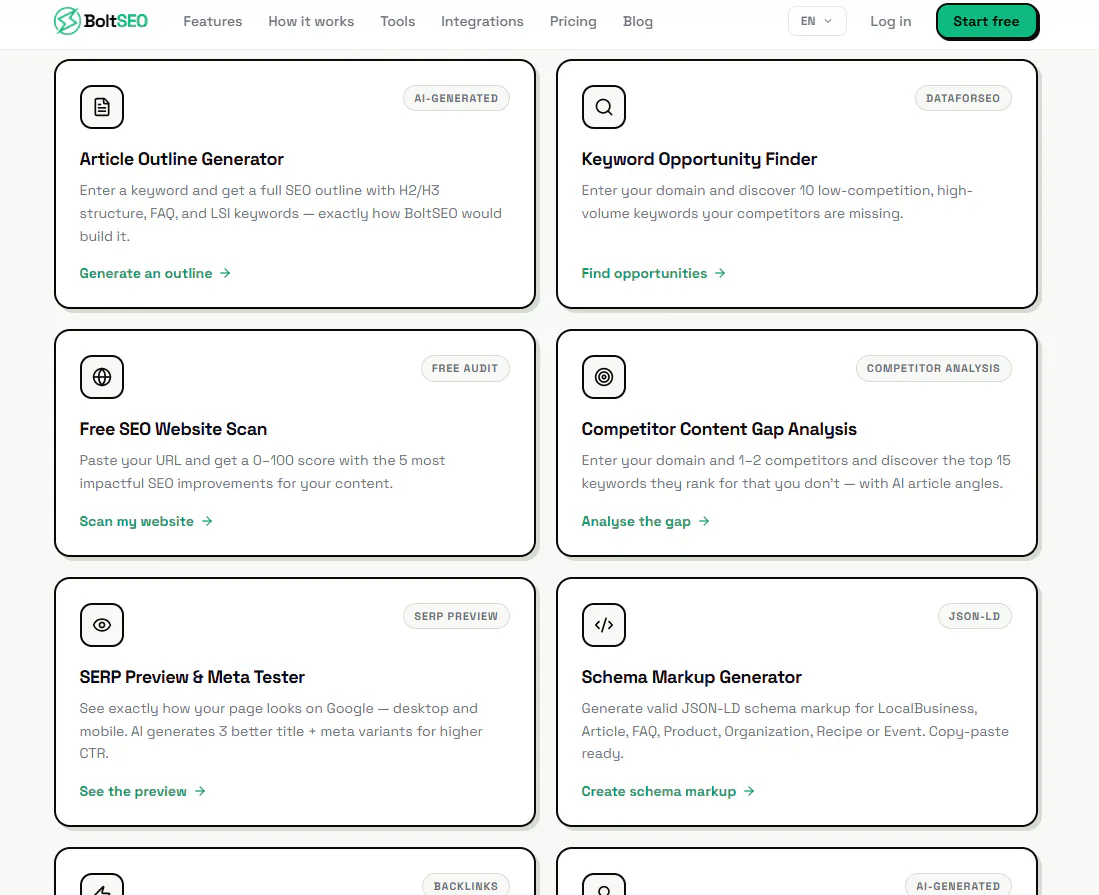Image resolution: width=1099 pixels, height=895 pixels.
Task: Click Analyse the gap link
Action: (x=646, y=521)
